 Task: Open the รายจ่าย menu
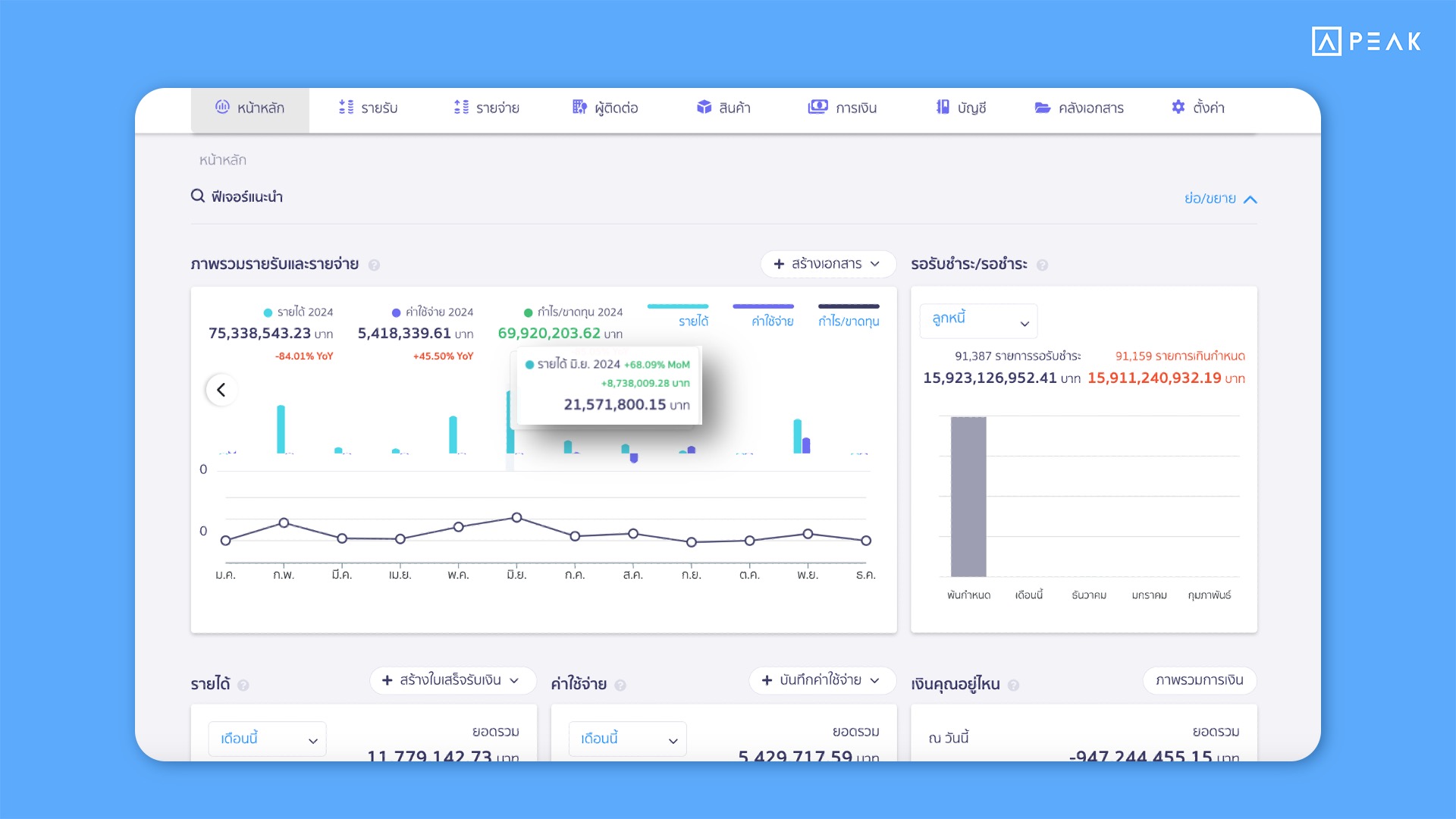click(486, 108)
